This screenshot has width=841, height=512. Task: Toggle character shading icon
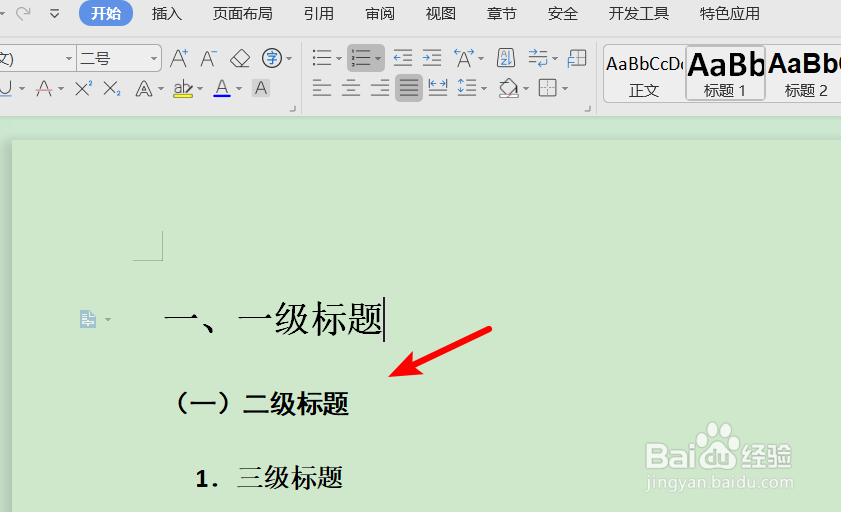261,88
